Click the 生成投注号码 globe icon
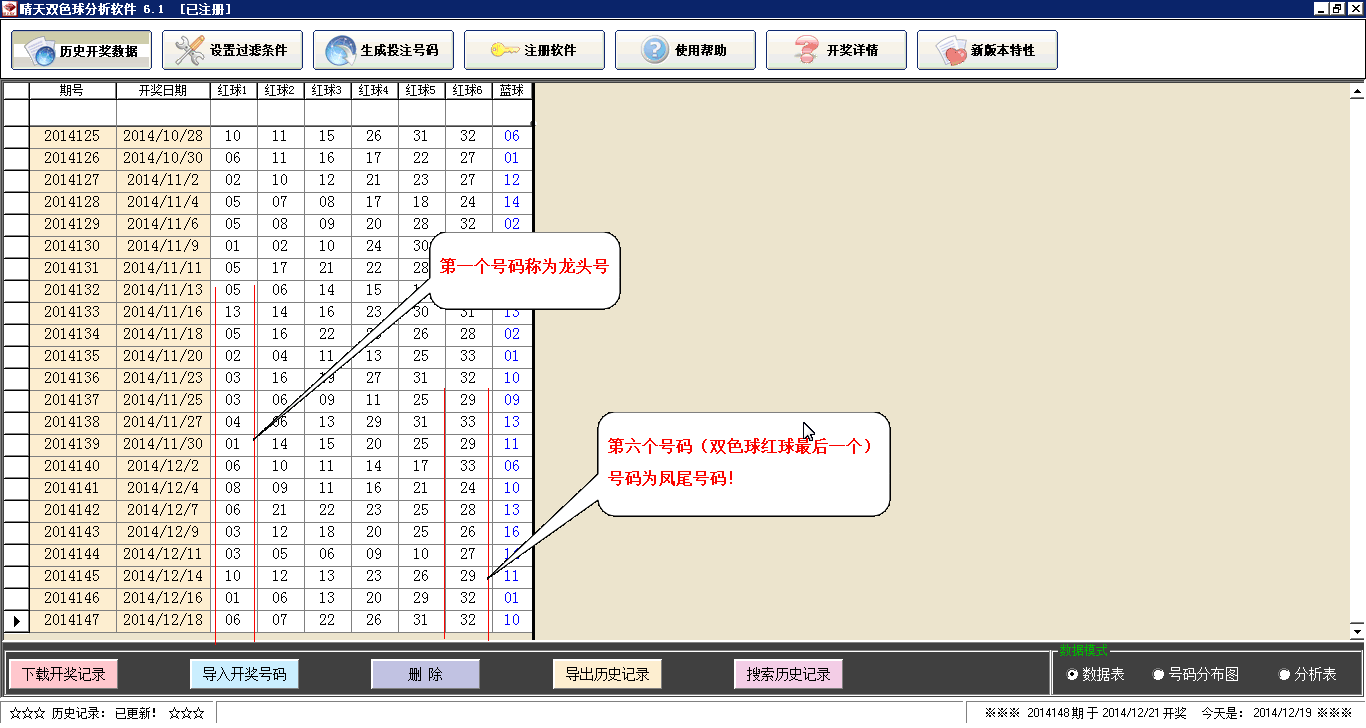Image resolution: width=1366 pixels, height=728 pixels. point(340,50)
